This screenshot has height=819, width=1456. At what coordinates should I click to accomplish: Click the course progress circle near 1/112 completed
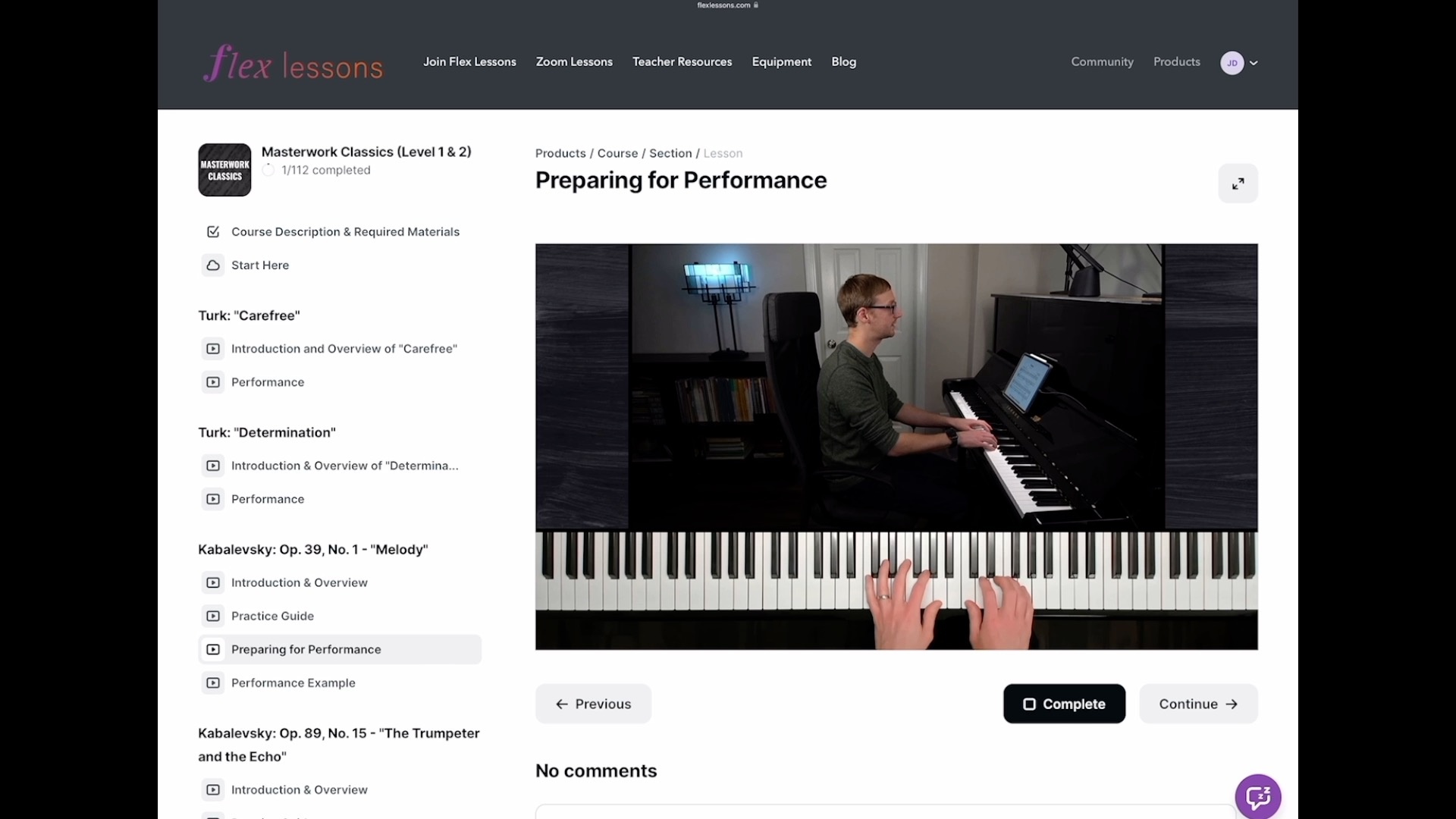click(x=268, y=170)
